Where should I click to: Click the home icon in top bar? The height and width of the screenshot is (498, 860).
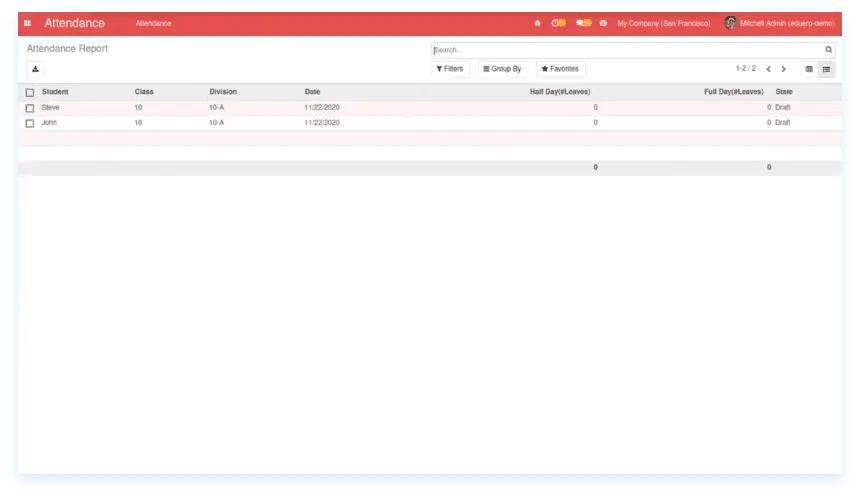coord(538,23)
